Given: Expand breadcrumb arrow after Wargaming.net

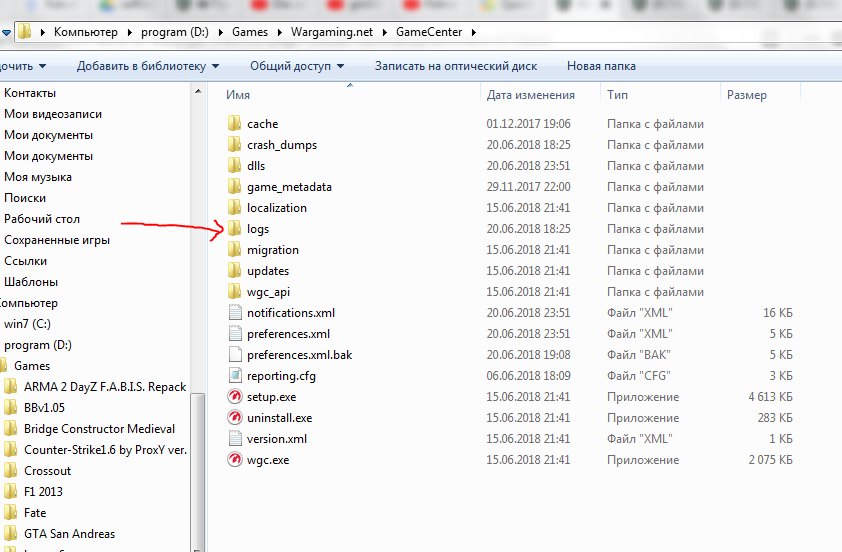Looking at the screenshot, I should pos(386,32).
